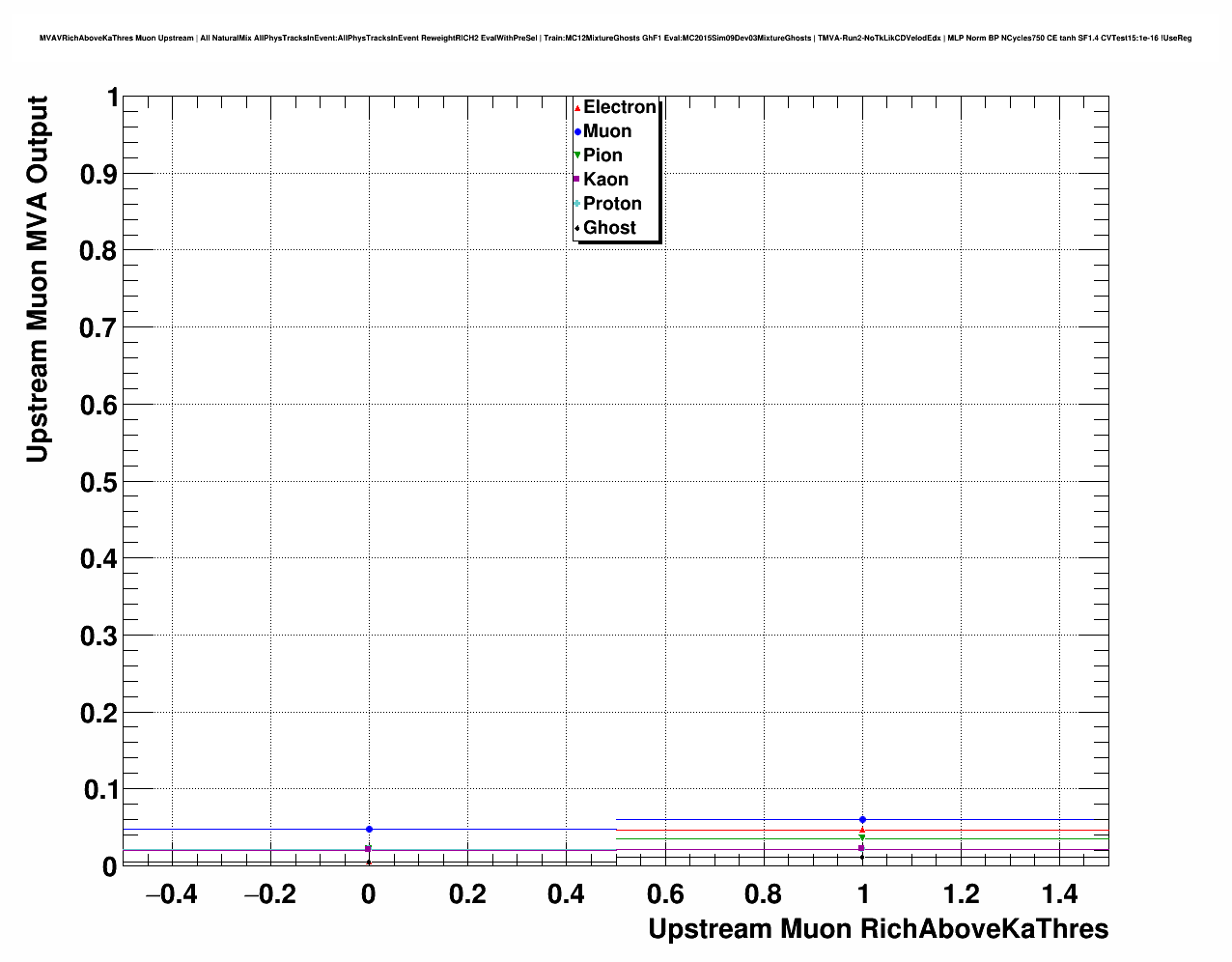Click the green Pion horizontal line in right bin
1232x962 pixels.
point(985,838)
